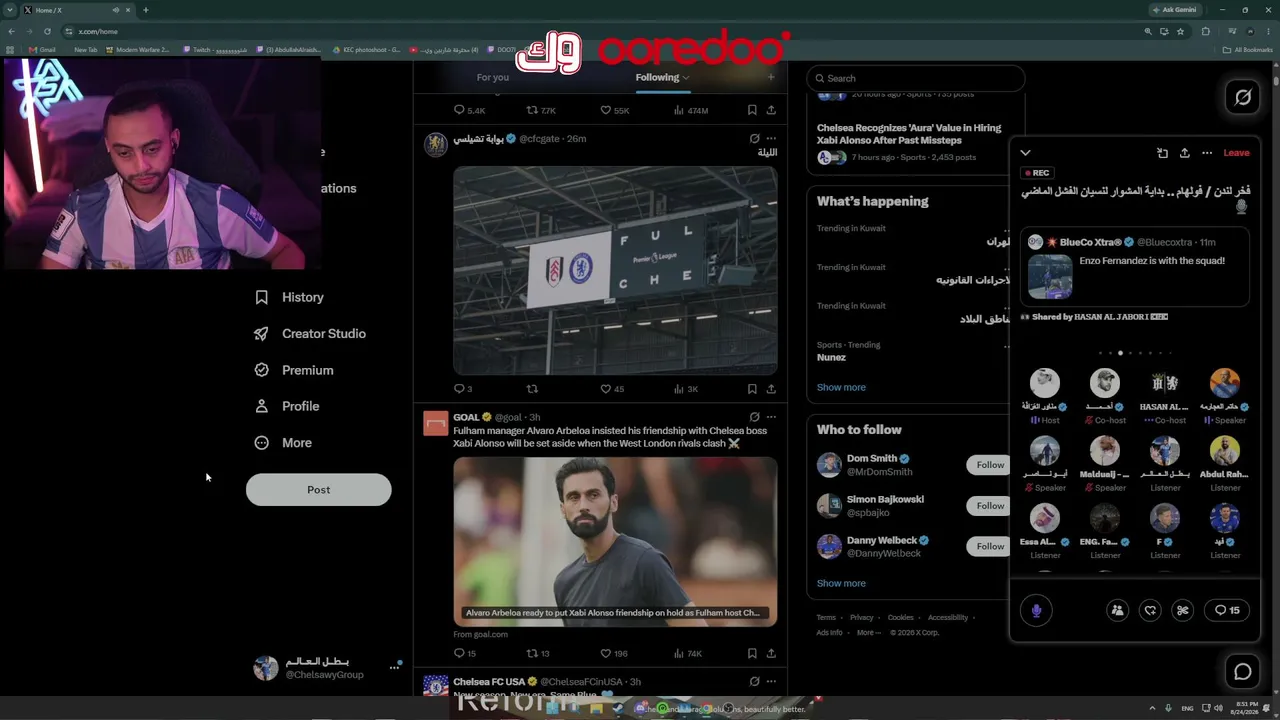
Task: Bookmark the GOAL Arbeloa post
Action: click(752, 654)
